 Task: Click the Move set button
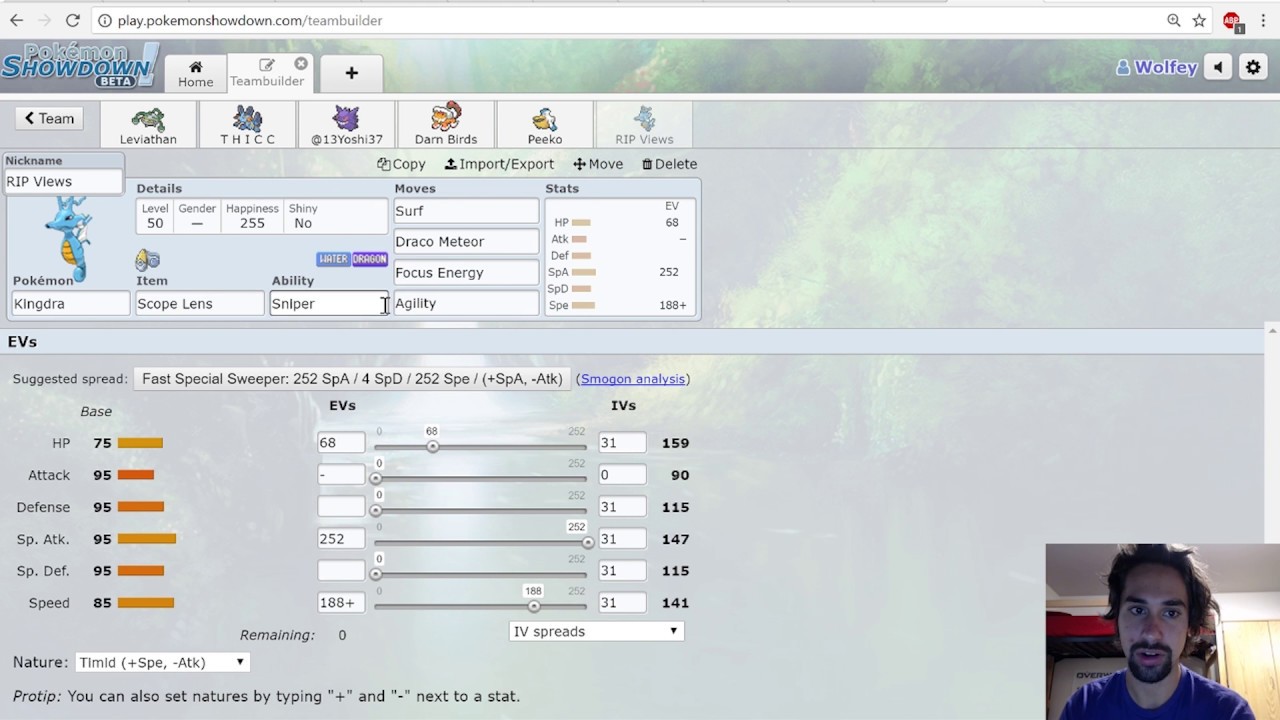[x=598, y=164]
